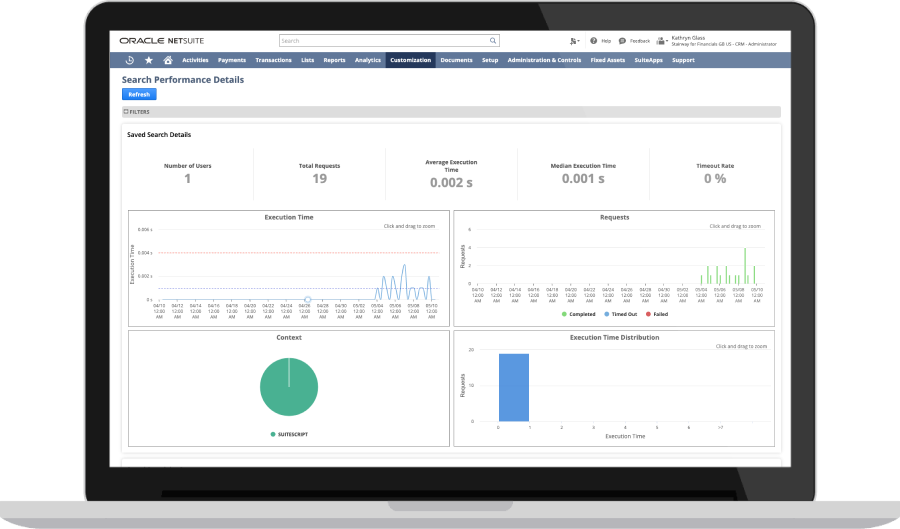Screen dimensions: 900x529
Task: Toggle the Failed series in Requests legend
Action: pos(657,314)
